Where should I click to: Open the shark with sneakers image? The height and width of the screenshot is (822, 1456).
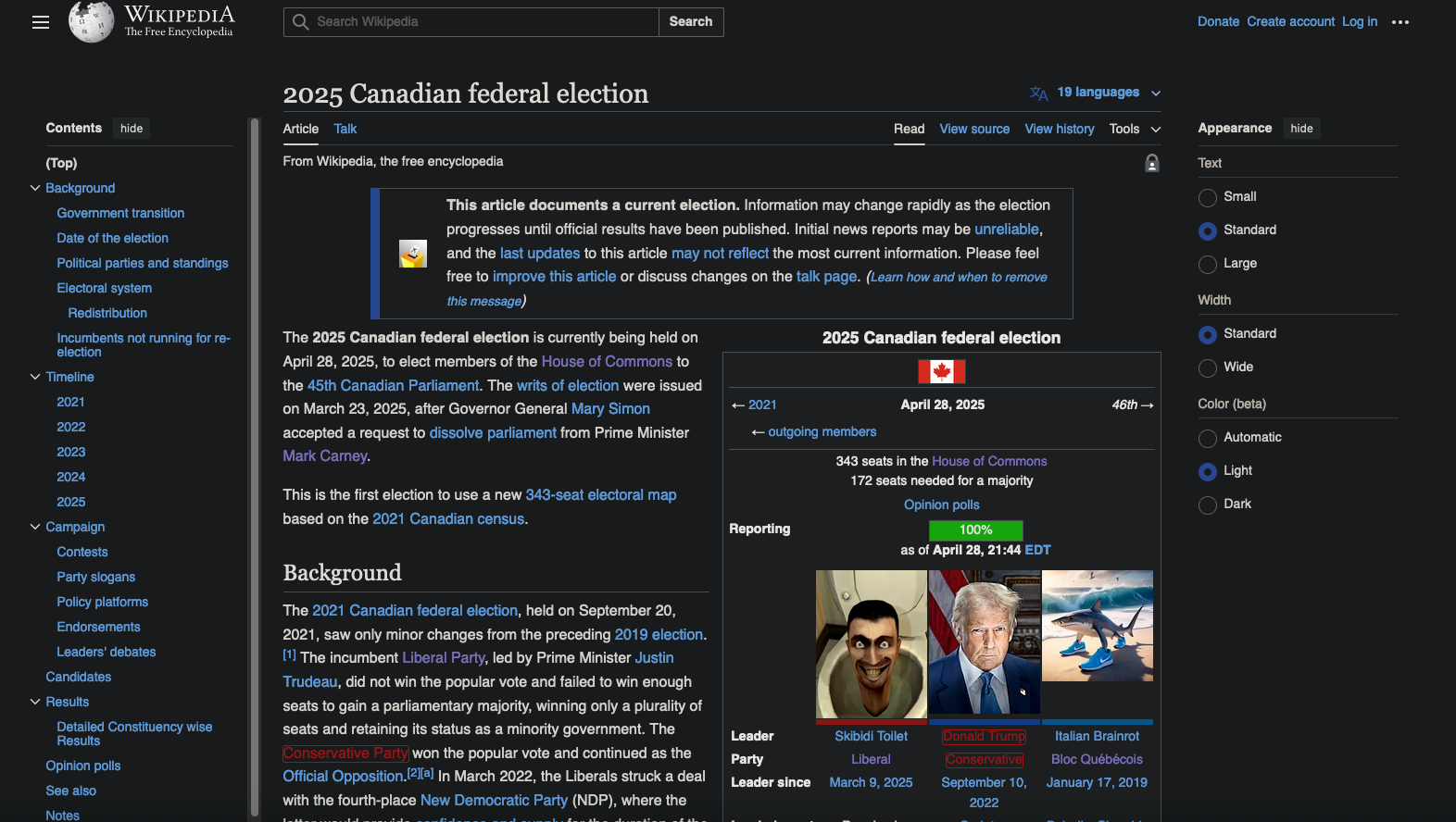click(x=1097, y=626)
